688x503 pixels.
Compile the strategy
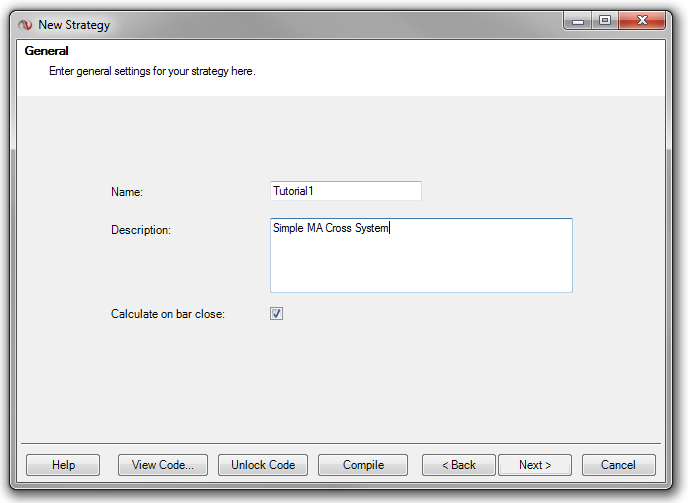[363, 465]
